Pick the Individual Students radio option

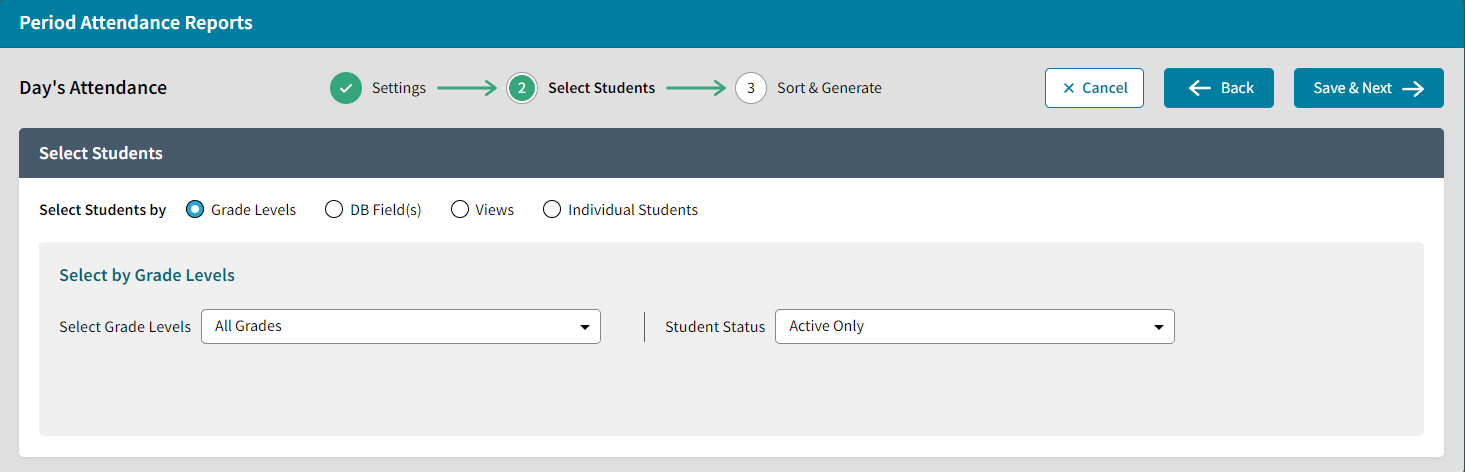pos(552,210)
